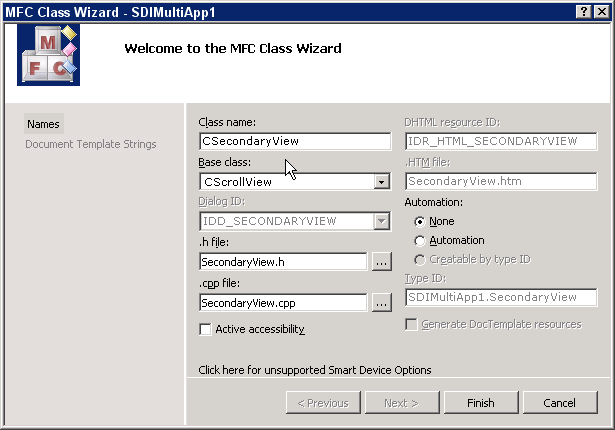615x430 pixels.
Task: Click the .cpp file input field
Action: 283,302
